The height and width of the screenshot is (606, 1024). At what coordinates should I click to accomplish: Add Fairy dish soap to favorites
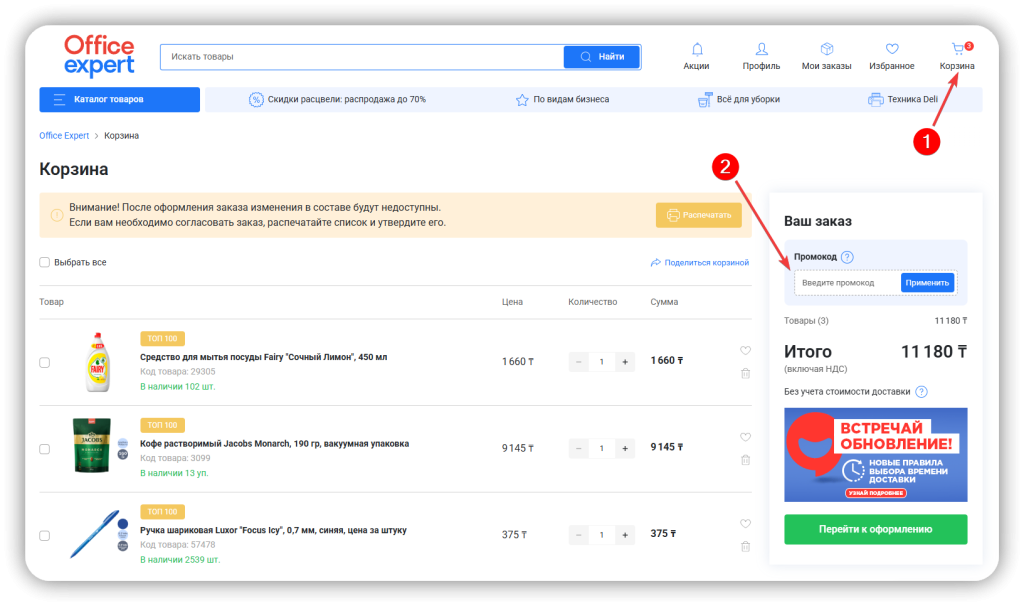[x=745, y=351]
